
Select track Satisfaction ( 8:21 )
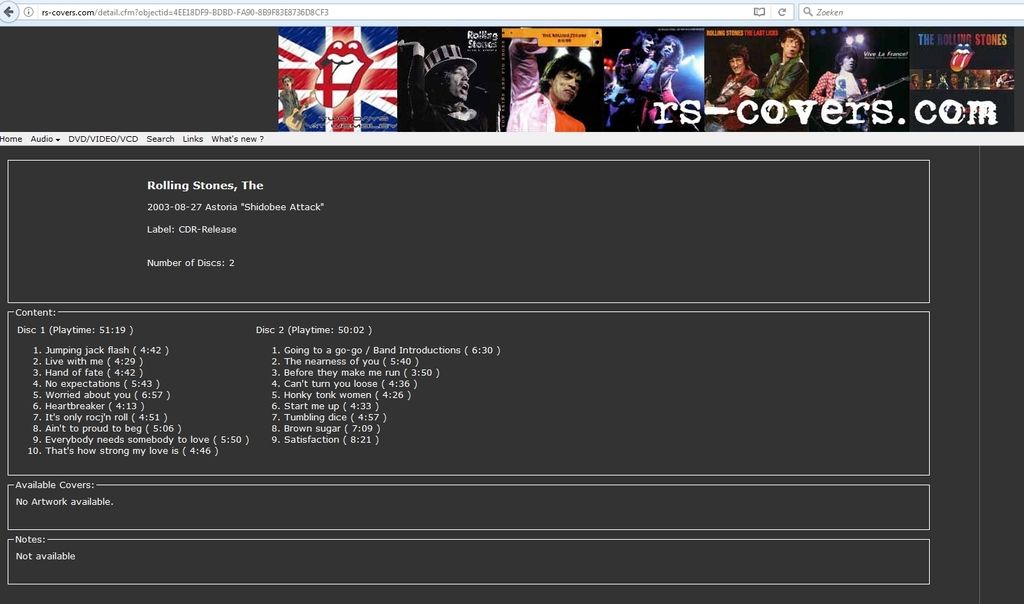331,439
